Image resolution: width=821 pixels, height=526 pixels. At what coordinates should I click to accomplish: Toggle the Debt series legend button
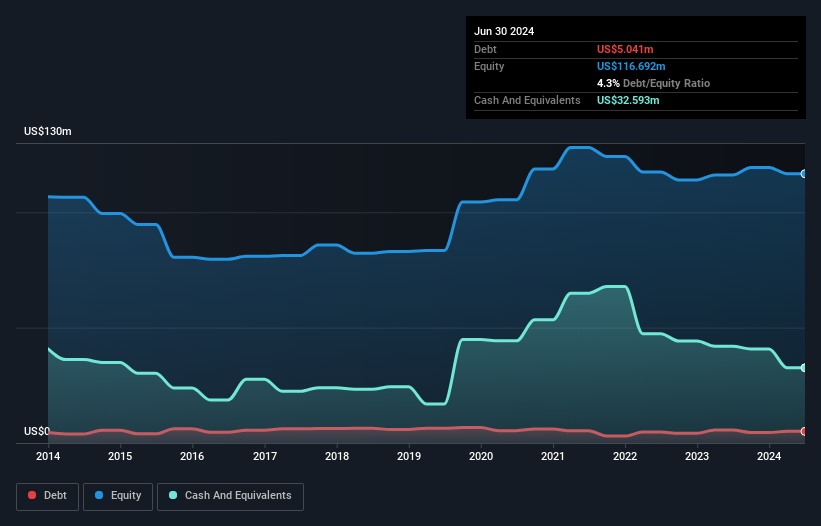[47, 496]
